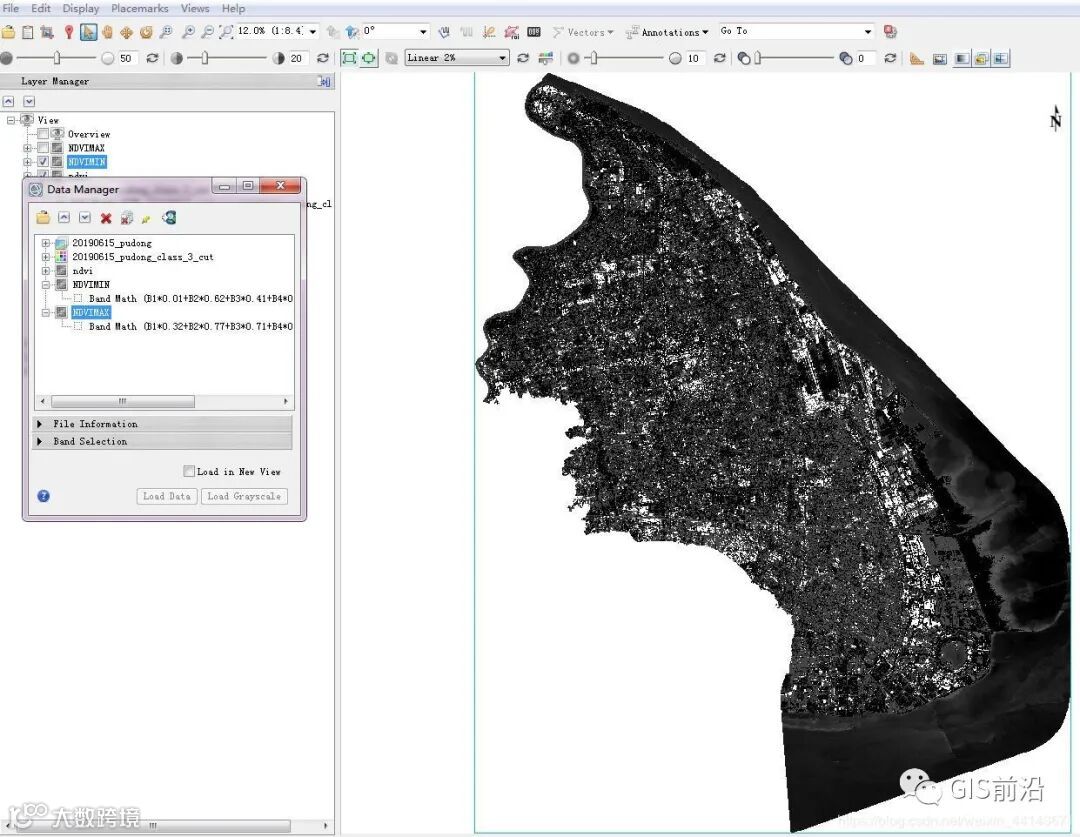Tick the Load in New View checkbox
The height and width of the screenshot is (837, 1080).
click(x=189, y=472)
